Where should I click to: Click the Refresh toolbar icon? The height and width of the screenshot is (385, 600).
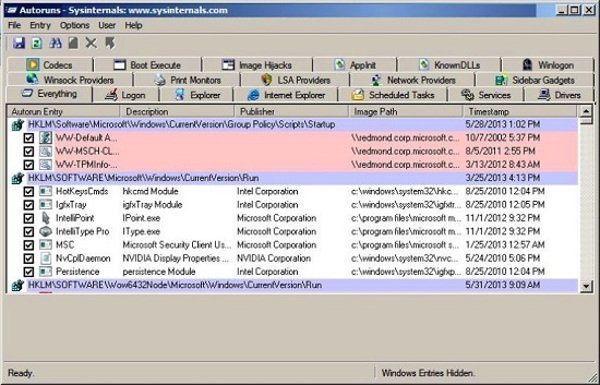(x=37, y=43)
